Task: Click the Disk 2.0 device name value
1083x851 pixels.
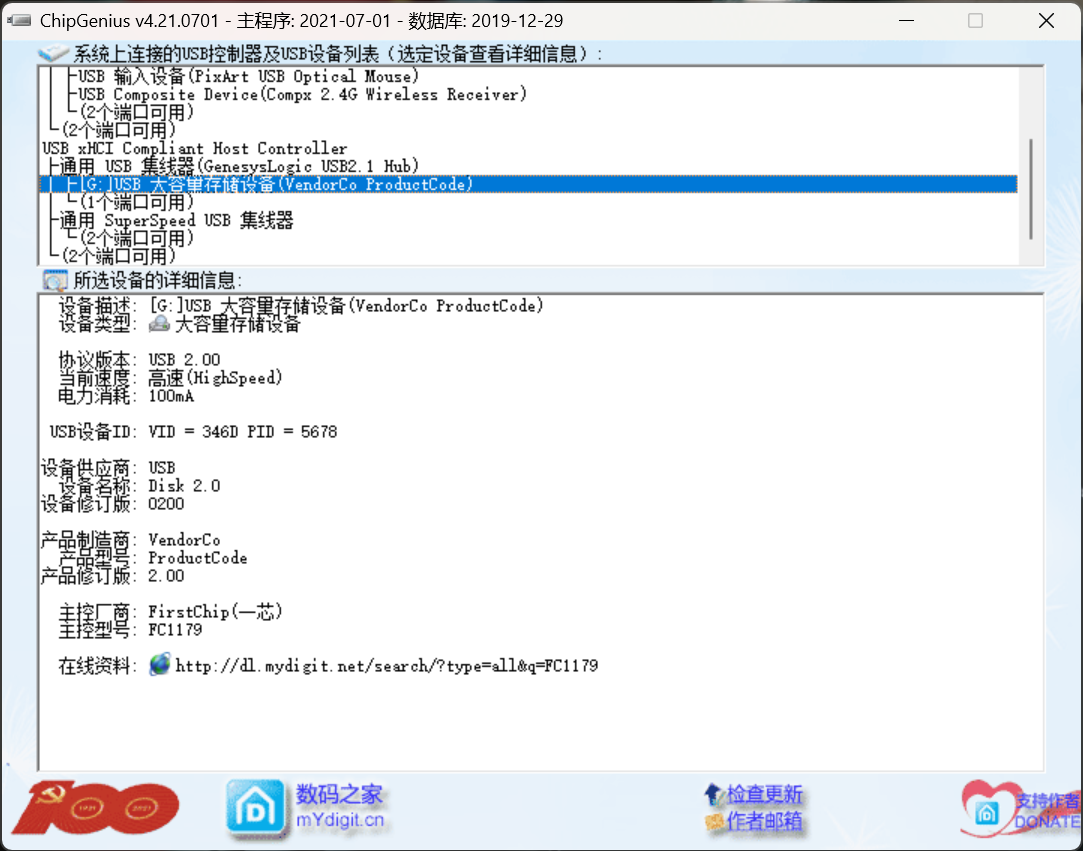Action: [184, 486]
